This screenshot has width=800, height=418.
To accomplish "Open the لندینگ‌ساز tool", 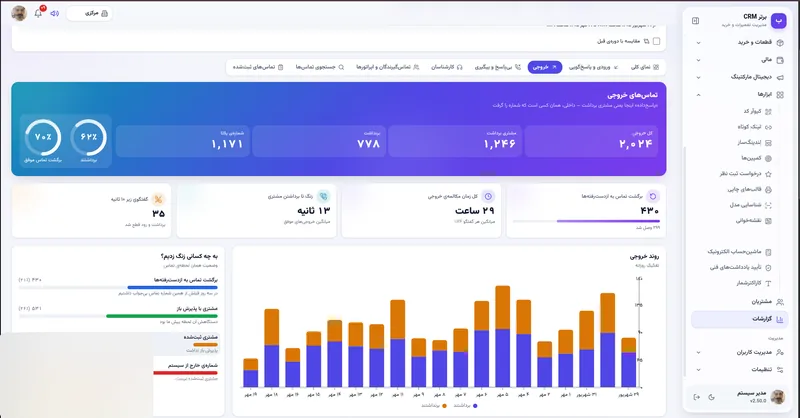I will point(755,142).
